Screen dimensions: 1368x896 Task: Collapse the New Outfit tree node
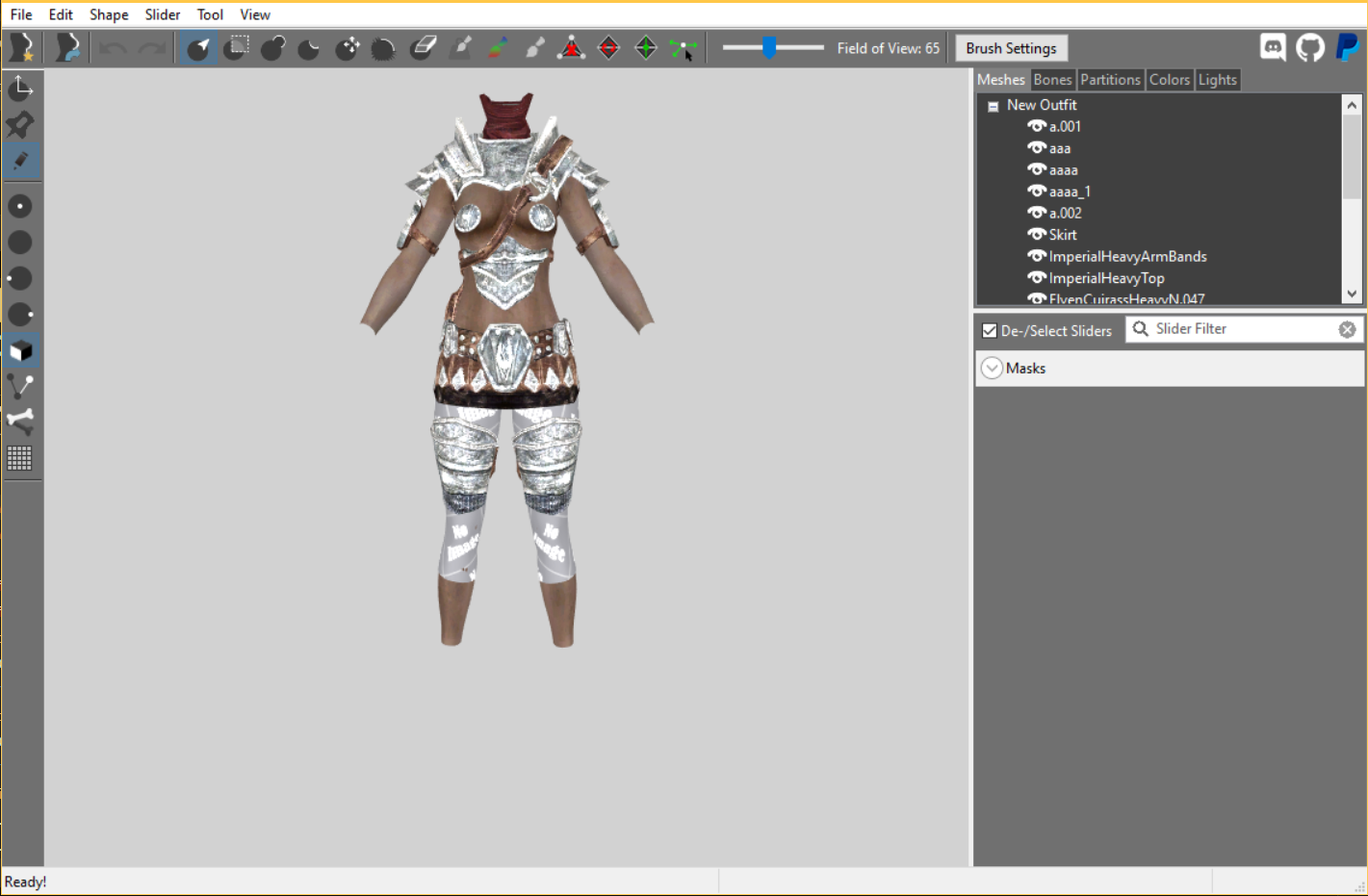(993, 106)
